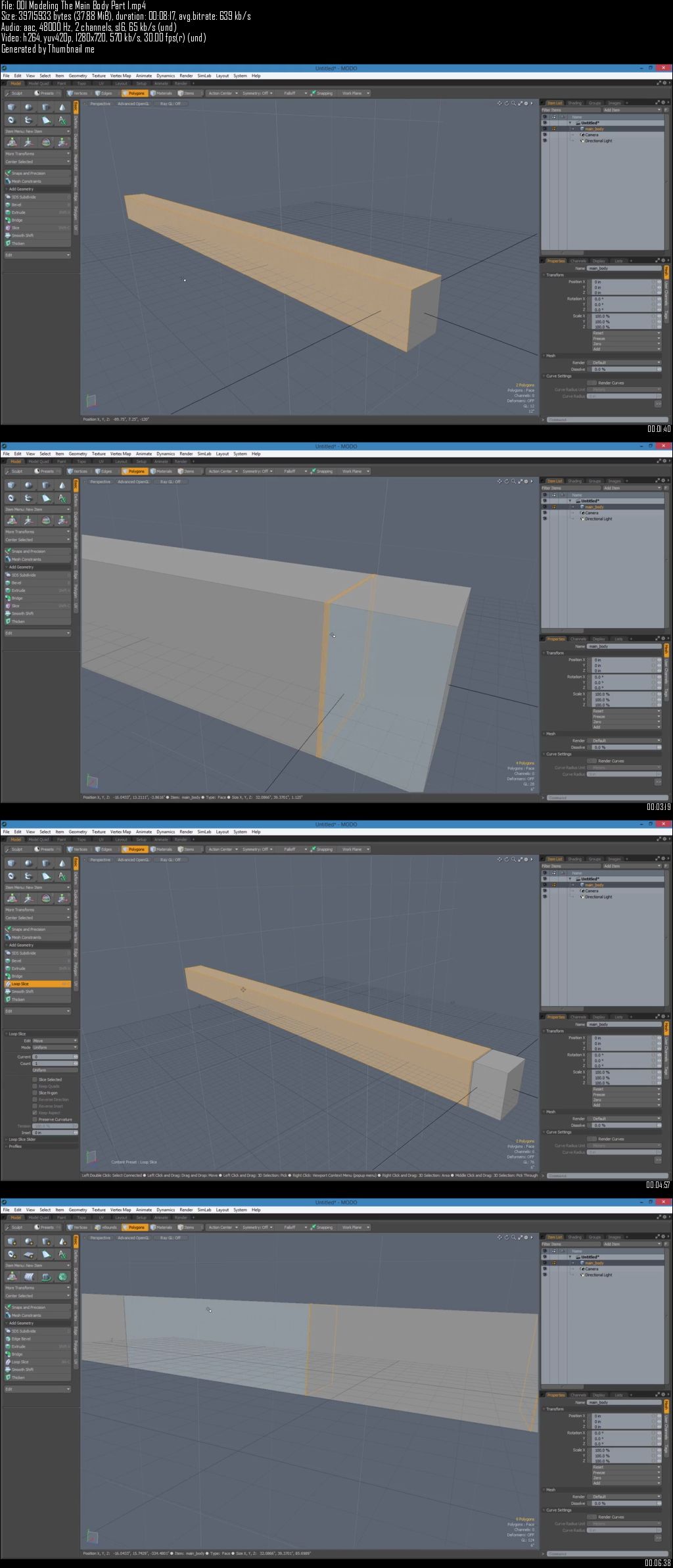Screen dimensions: 673x1568
Task: Check Preserve Curvature in Loop Slice panel
Action: point(35,1120)
